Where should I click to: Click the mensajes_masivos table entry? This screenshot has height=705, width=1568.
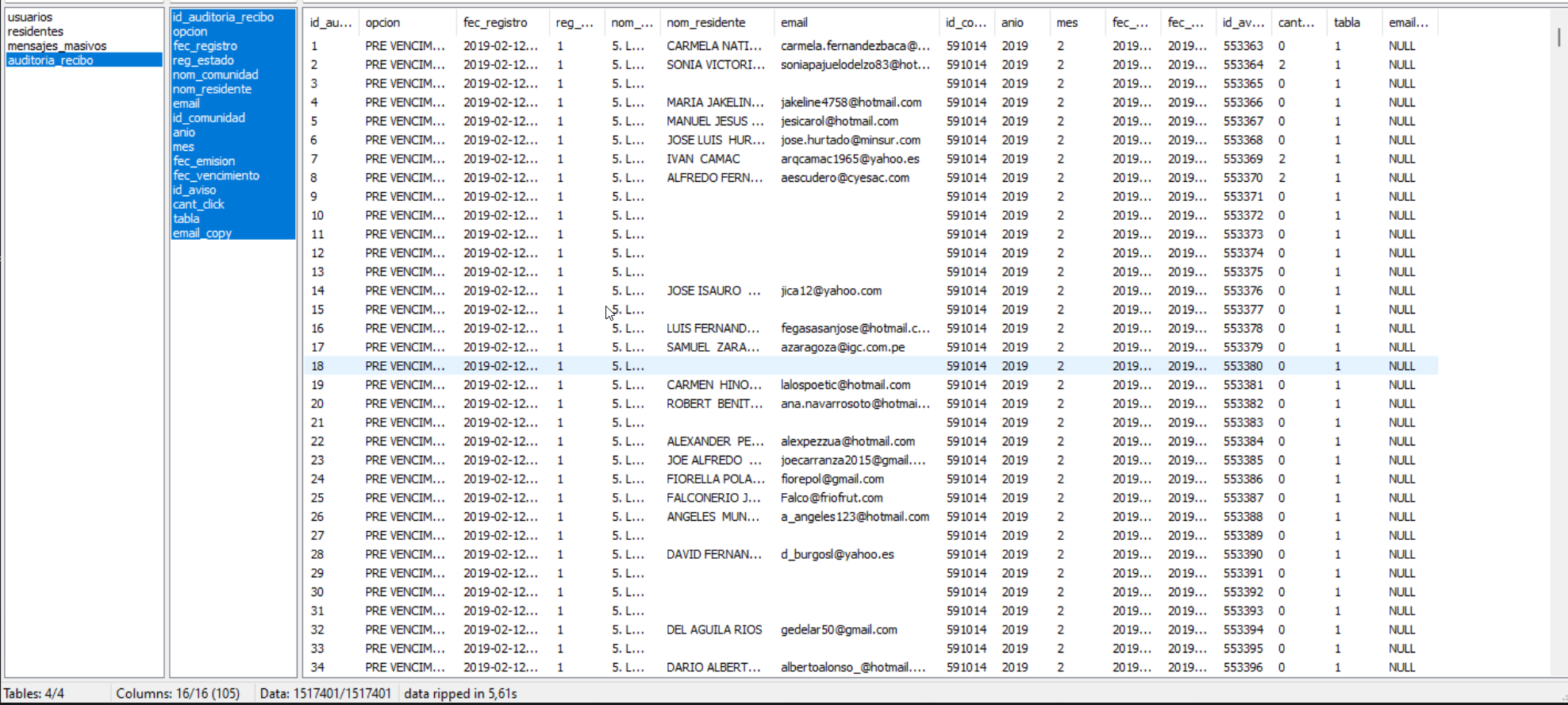point(57,46)
